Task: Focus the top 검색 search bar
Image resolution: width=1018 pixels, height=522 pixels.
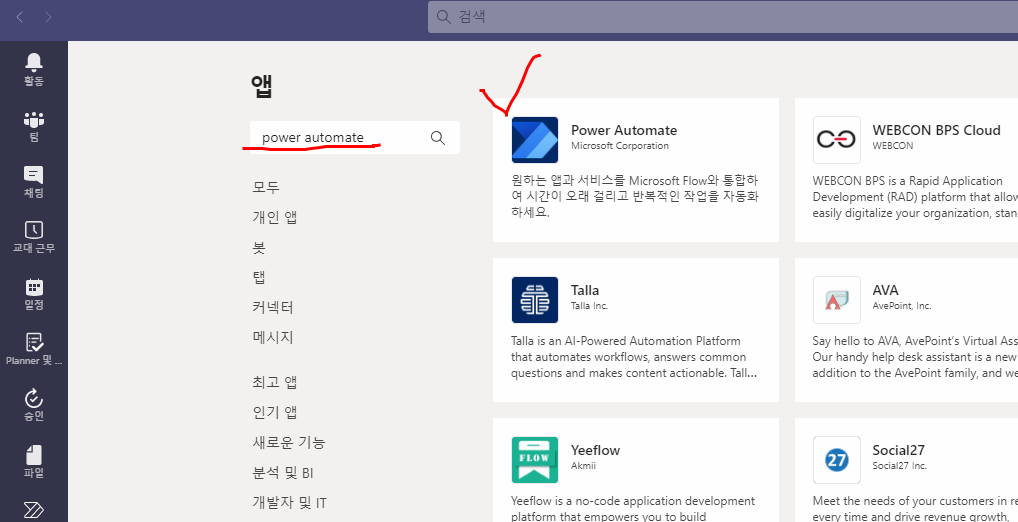Action: pos(723,17)
